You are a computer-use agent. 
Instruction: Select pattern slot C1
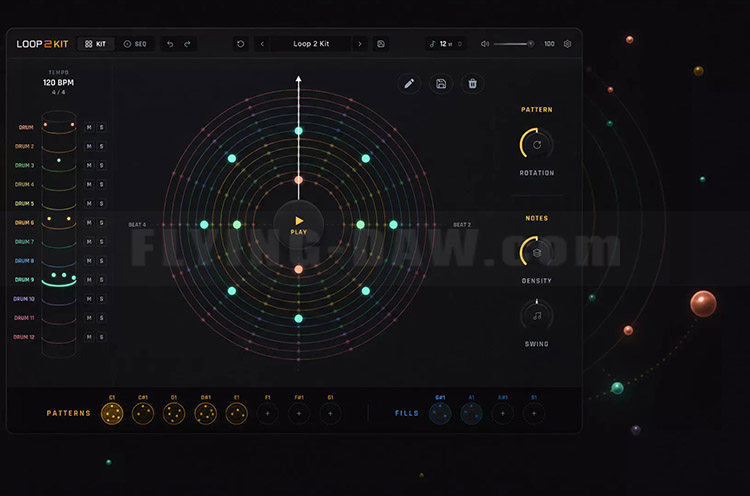coord(112,414)
